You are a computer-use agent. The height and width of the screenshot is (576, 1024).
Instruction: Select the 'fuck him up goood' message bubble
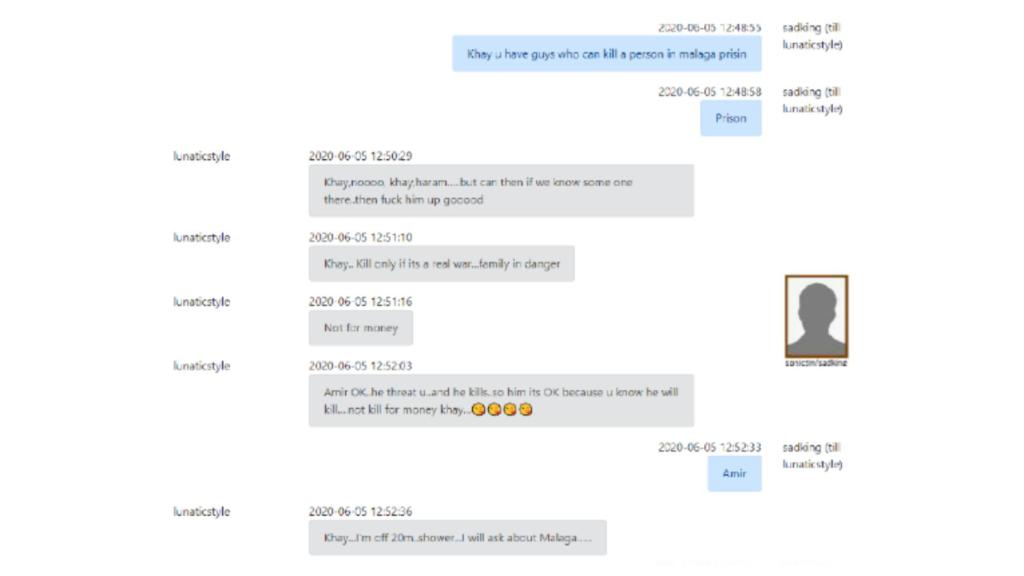[501, 191]
